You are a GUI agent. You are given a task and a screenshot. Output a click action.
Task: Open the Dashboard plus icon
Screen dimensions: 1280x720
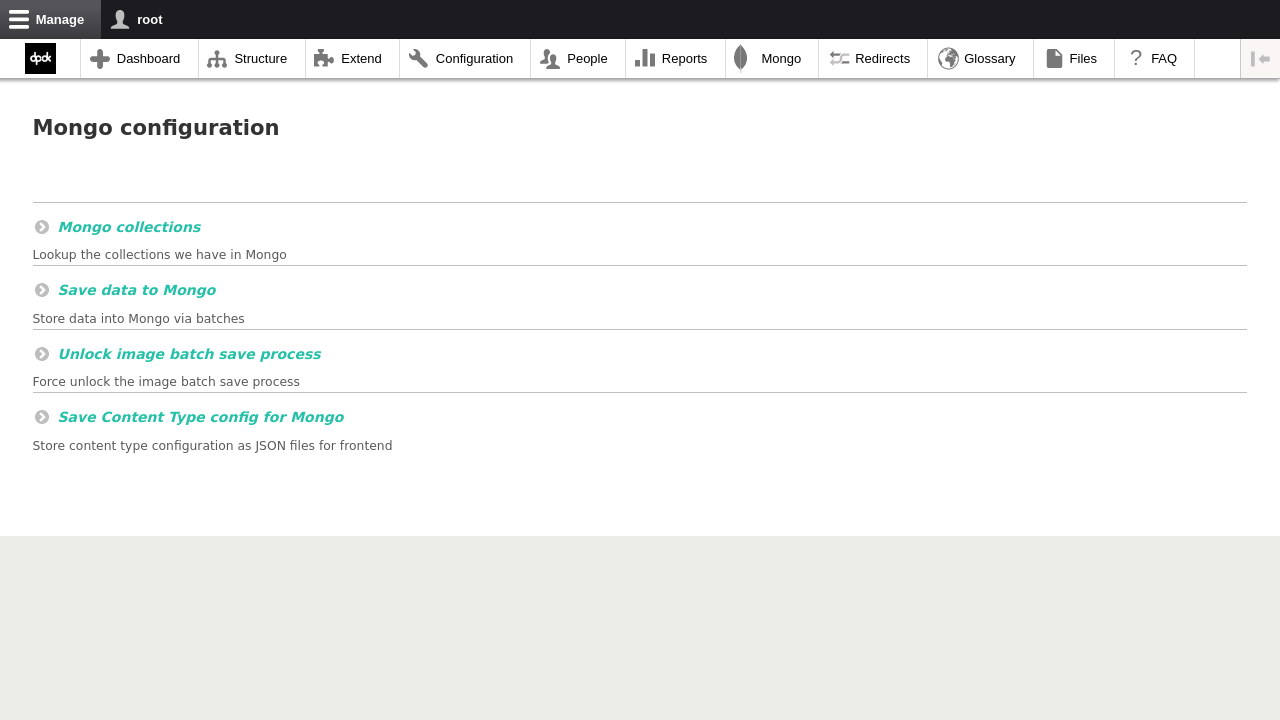click(100, 59)
